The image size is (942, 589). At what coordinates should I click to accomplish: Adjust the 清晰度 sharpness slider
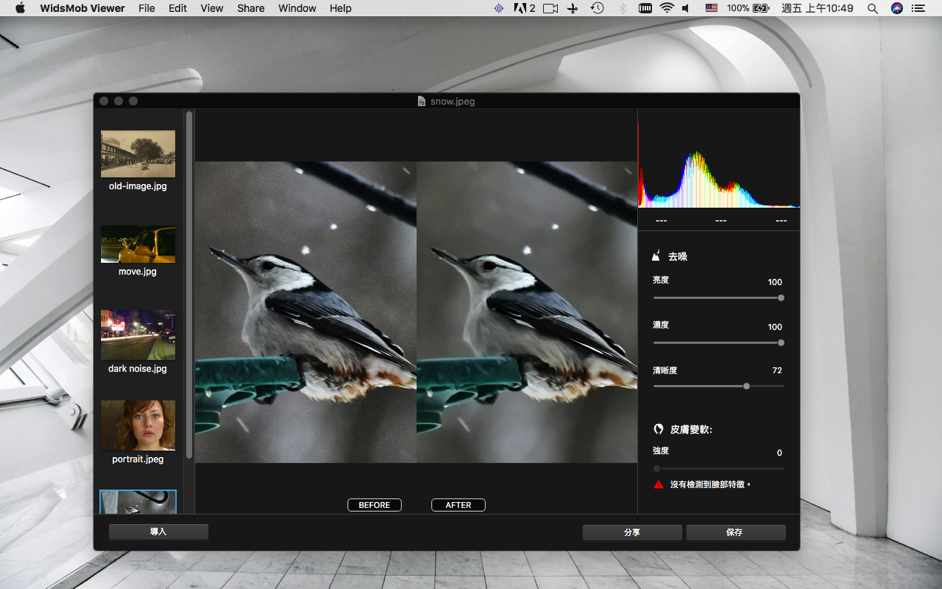click(x=719, y=386)
